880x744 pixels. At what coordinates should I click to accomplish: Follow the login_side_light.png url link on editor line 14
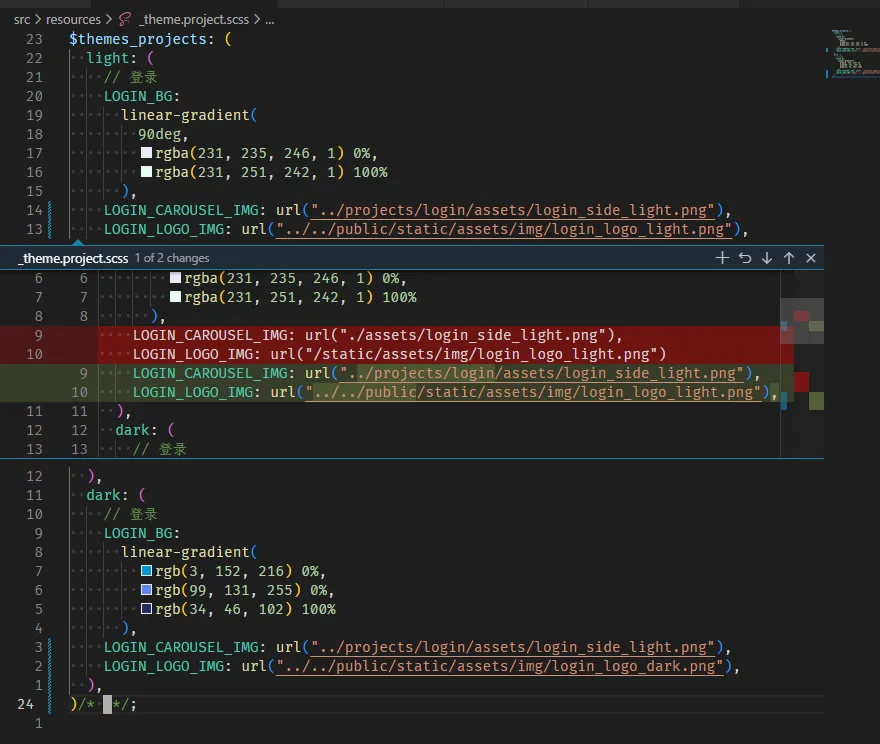(513, 210)
